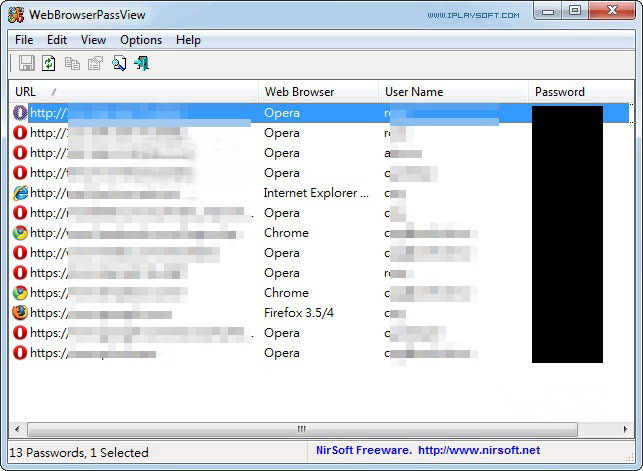
Task: Minimize the WebBrowserPassView window
Action: (548, 11)
